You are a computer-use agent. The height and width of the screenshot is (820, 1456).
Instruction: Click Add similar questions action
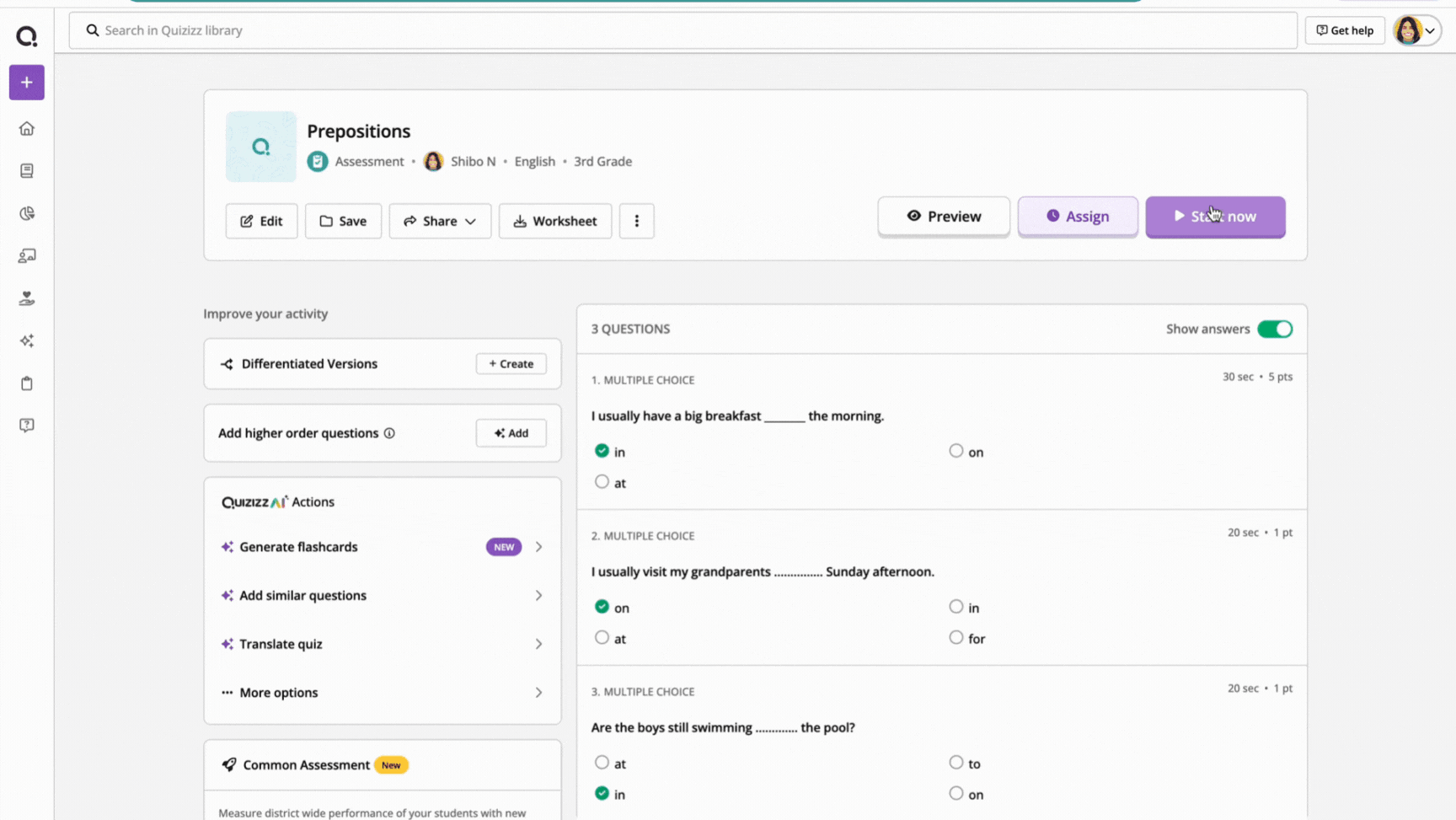(383, 596)
